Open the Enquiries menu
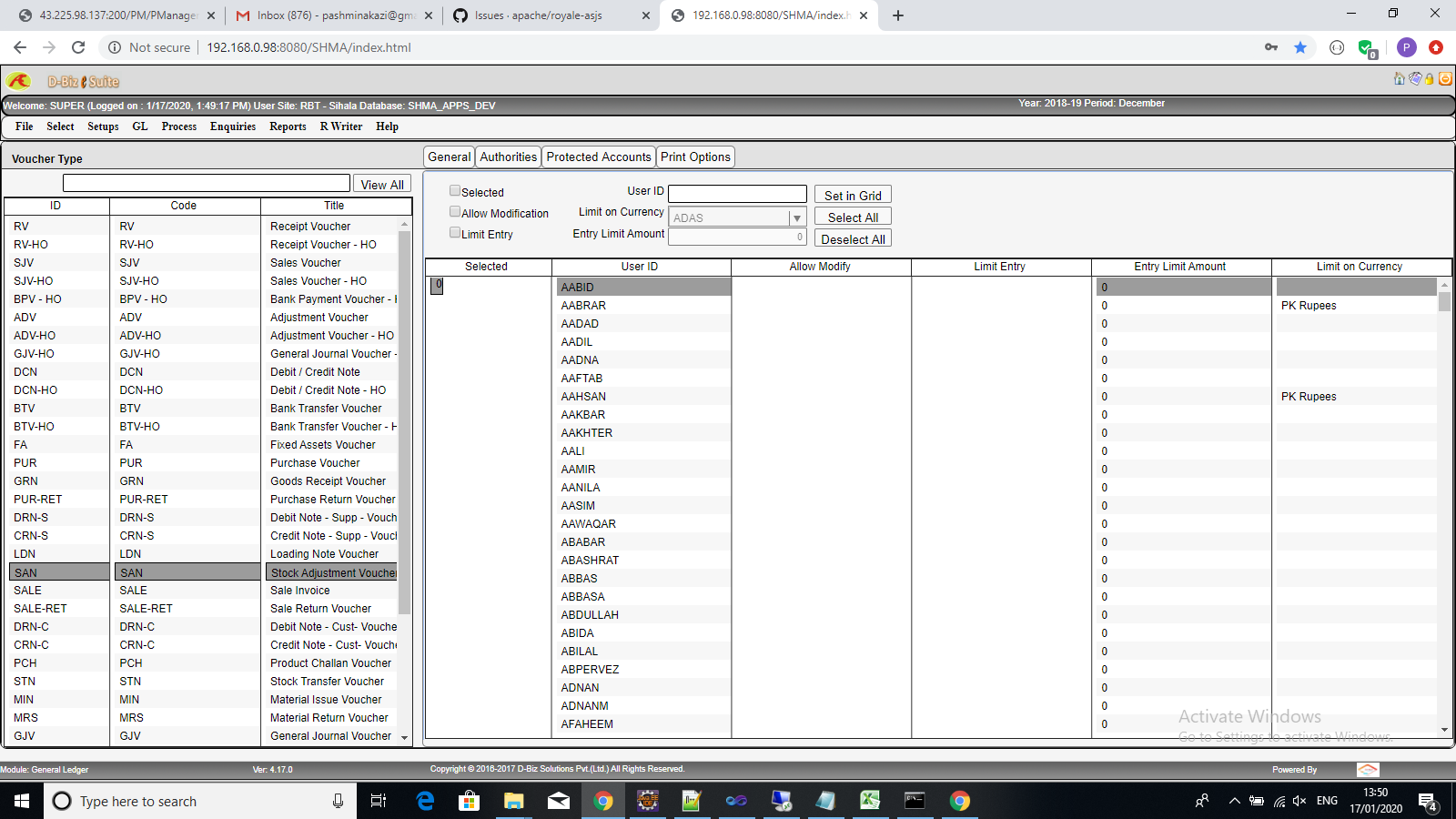1456x819 pixels. click(232, 126)
